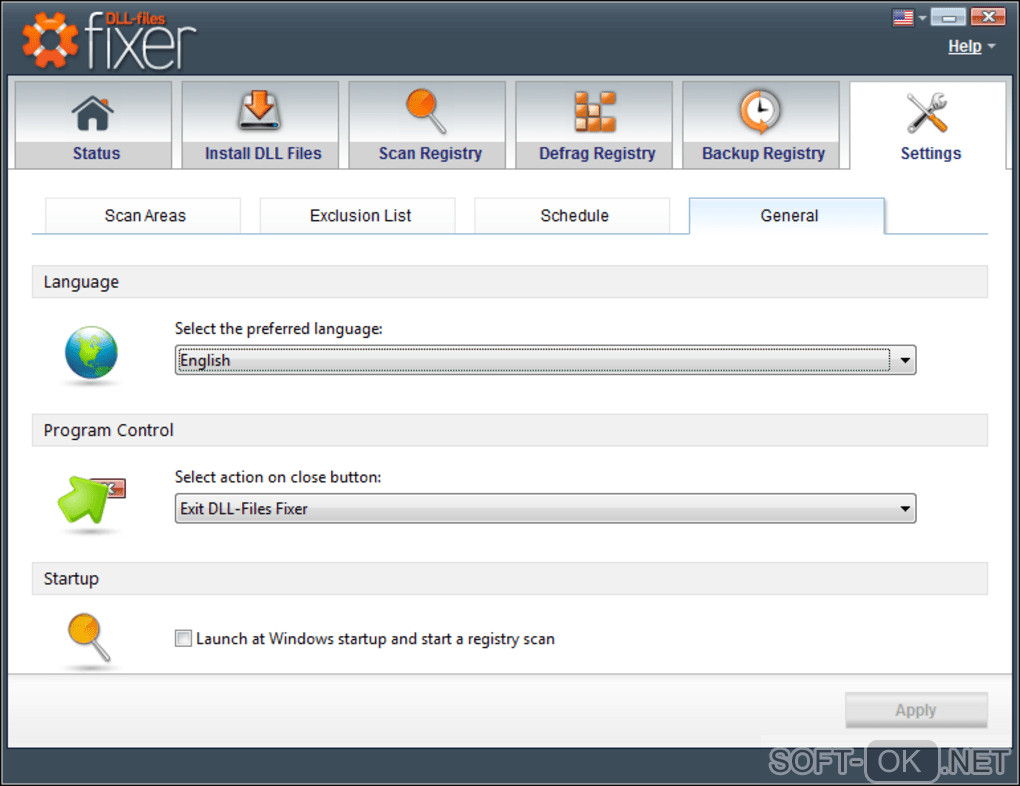Open the Defrag Registry label
The width and height of the screenshot is (1020, 786).
tap(597, 154)
